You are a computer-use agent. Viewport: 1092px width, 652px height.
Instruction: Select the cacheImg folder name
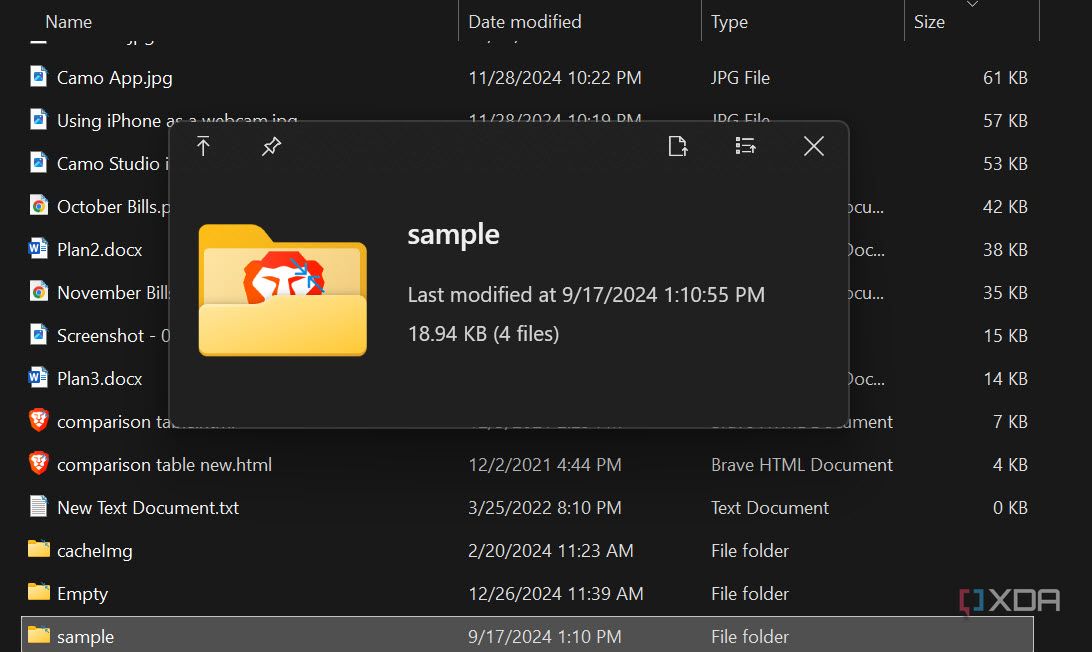click(95, 551)
